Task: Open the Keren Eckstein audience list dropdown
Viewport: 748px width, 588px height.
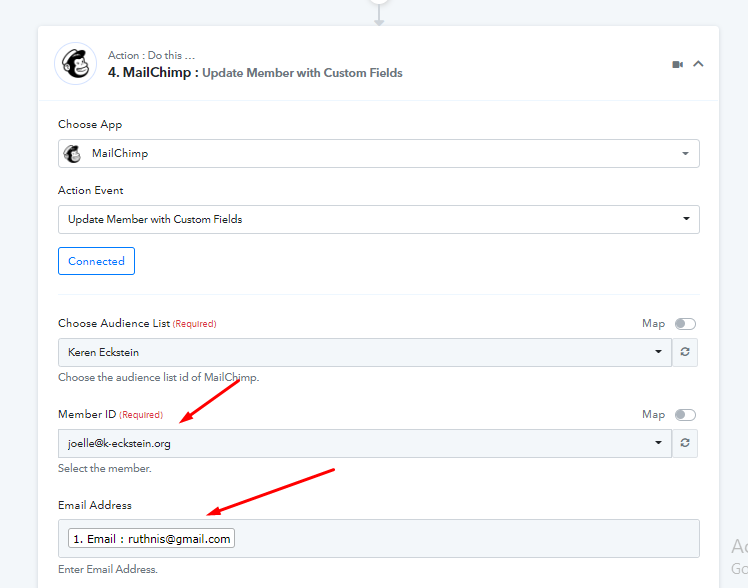Action: [x=365, y=352]
